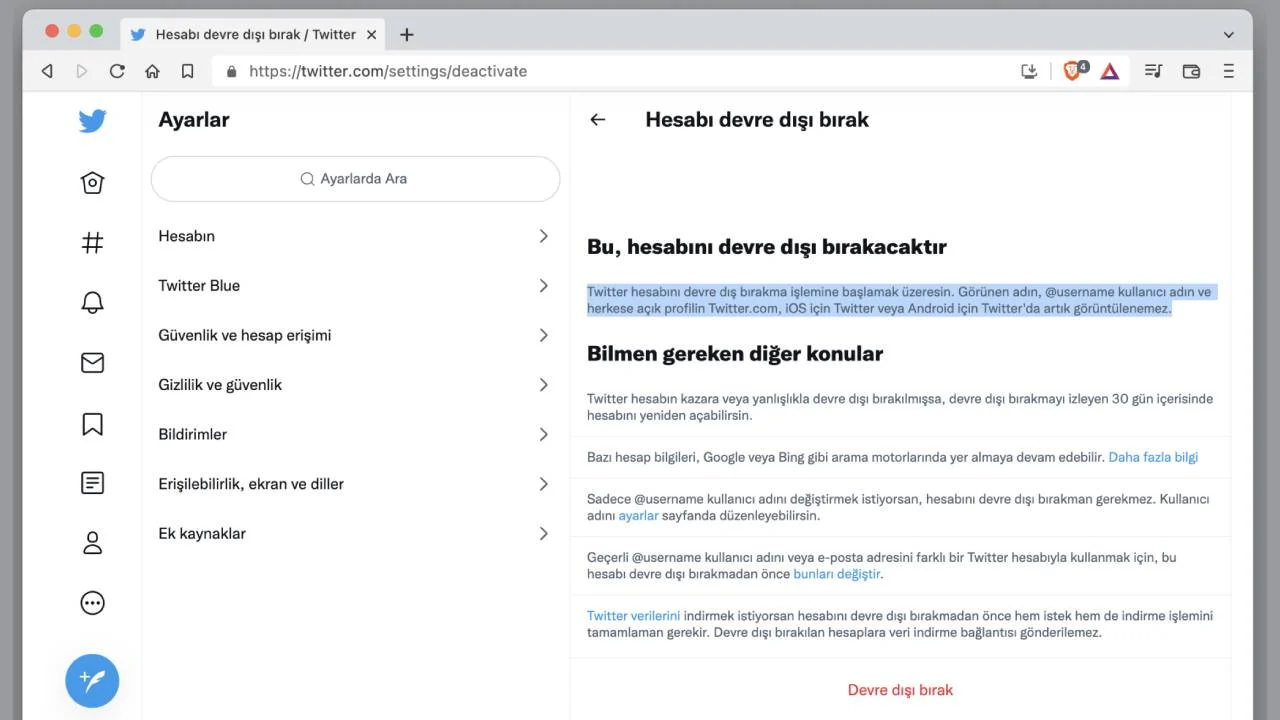Click the red Devre dışı bırak button
Viewport: 1280px width, 720px height.
[x=900, y=690]
